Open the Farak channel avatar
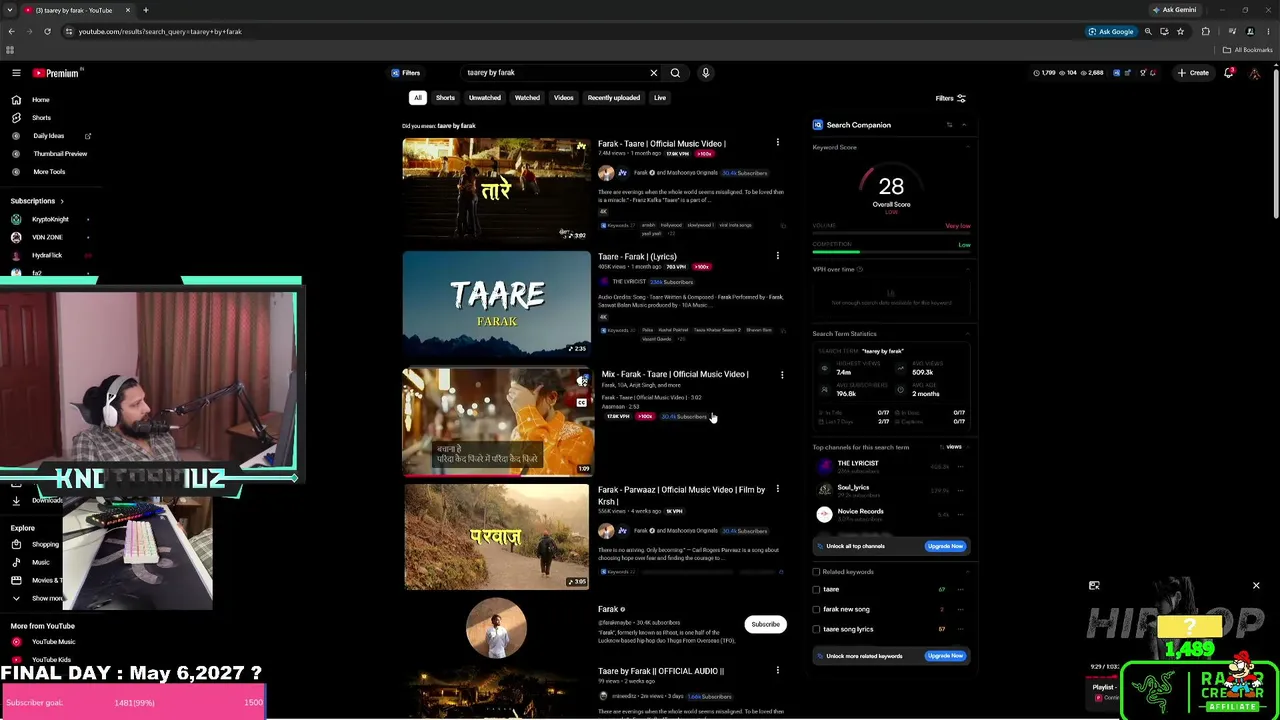This screenshot has width=1280, height=720. 496,628
